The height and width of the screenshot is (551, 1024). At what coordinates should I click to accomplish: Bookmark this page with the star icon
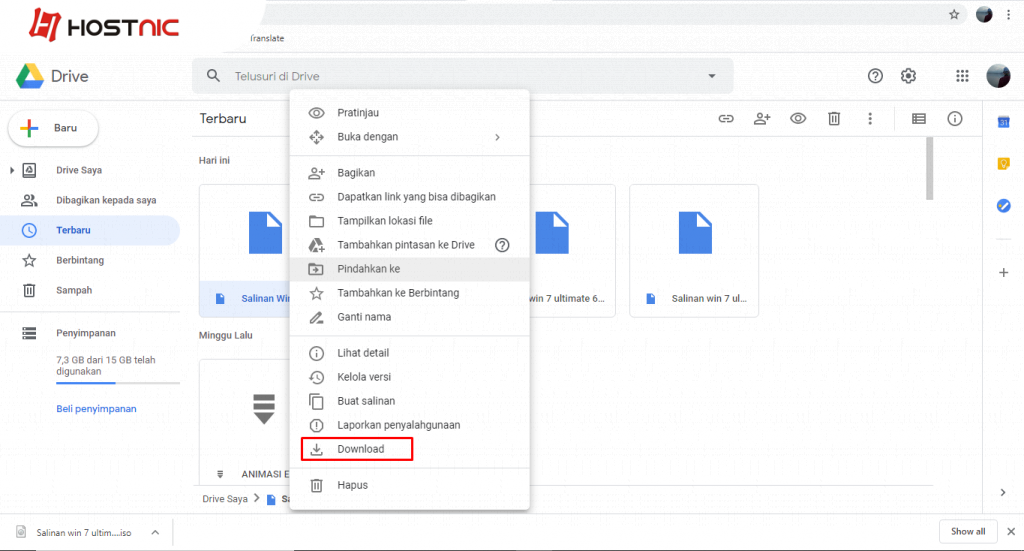(x=954, y=15)
